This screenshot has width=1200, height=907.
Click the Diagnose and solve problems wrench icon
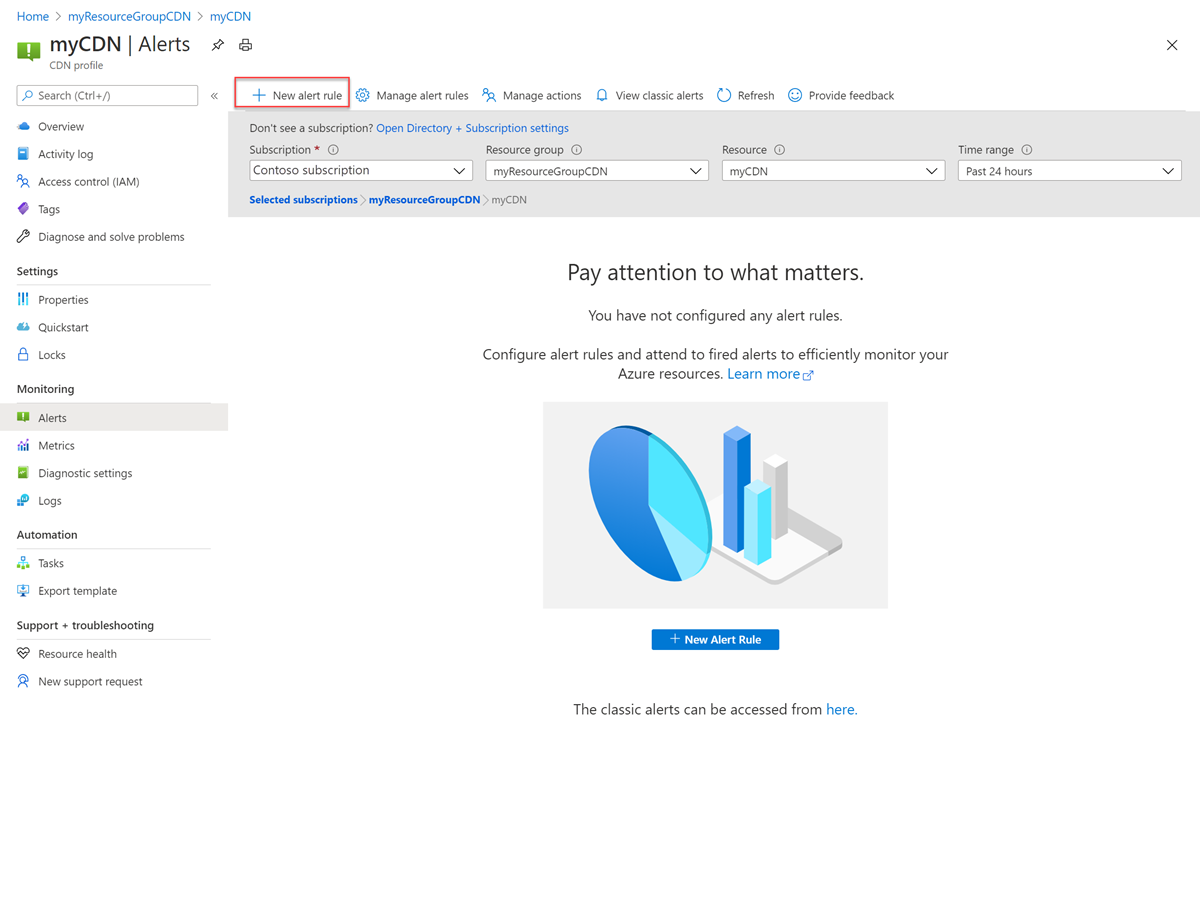[x=24, y=237]
